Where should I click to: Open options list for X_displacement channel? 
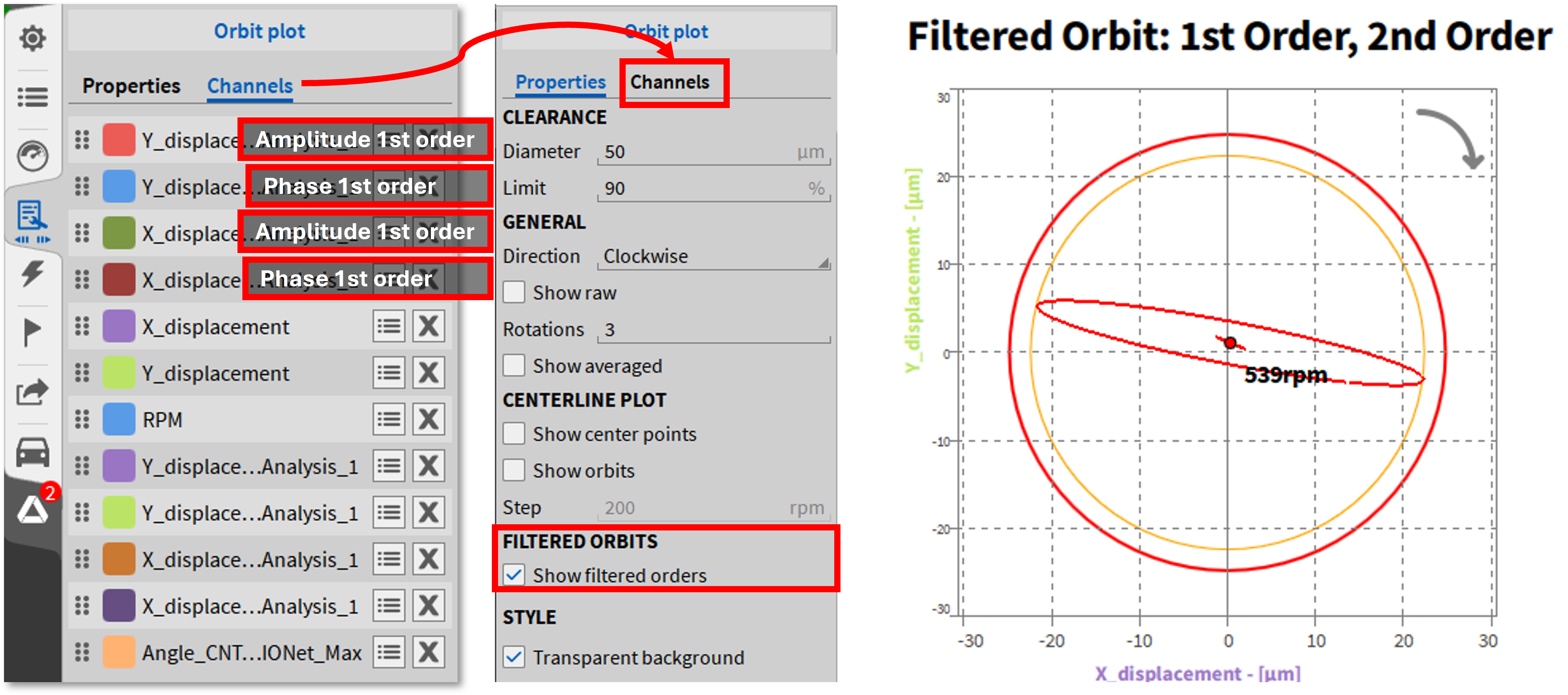pos(388,327)
